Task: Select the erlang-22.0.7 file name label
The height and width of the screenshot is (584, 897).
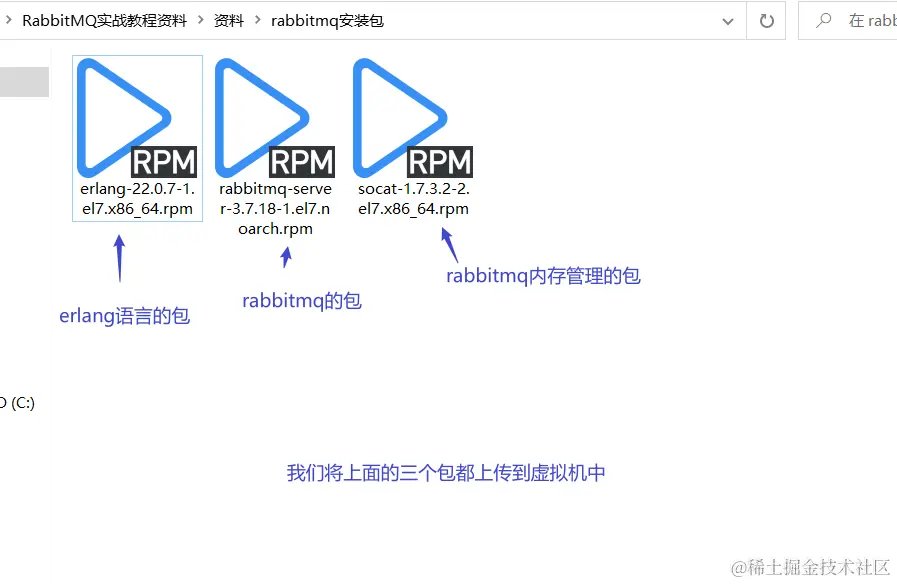Action: click(x=135, y=199)
